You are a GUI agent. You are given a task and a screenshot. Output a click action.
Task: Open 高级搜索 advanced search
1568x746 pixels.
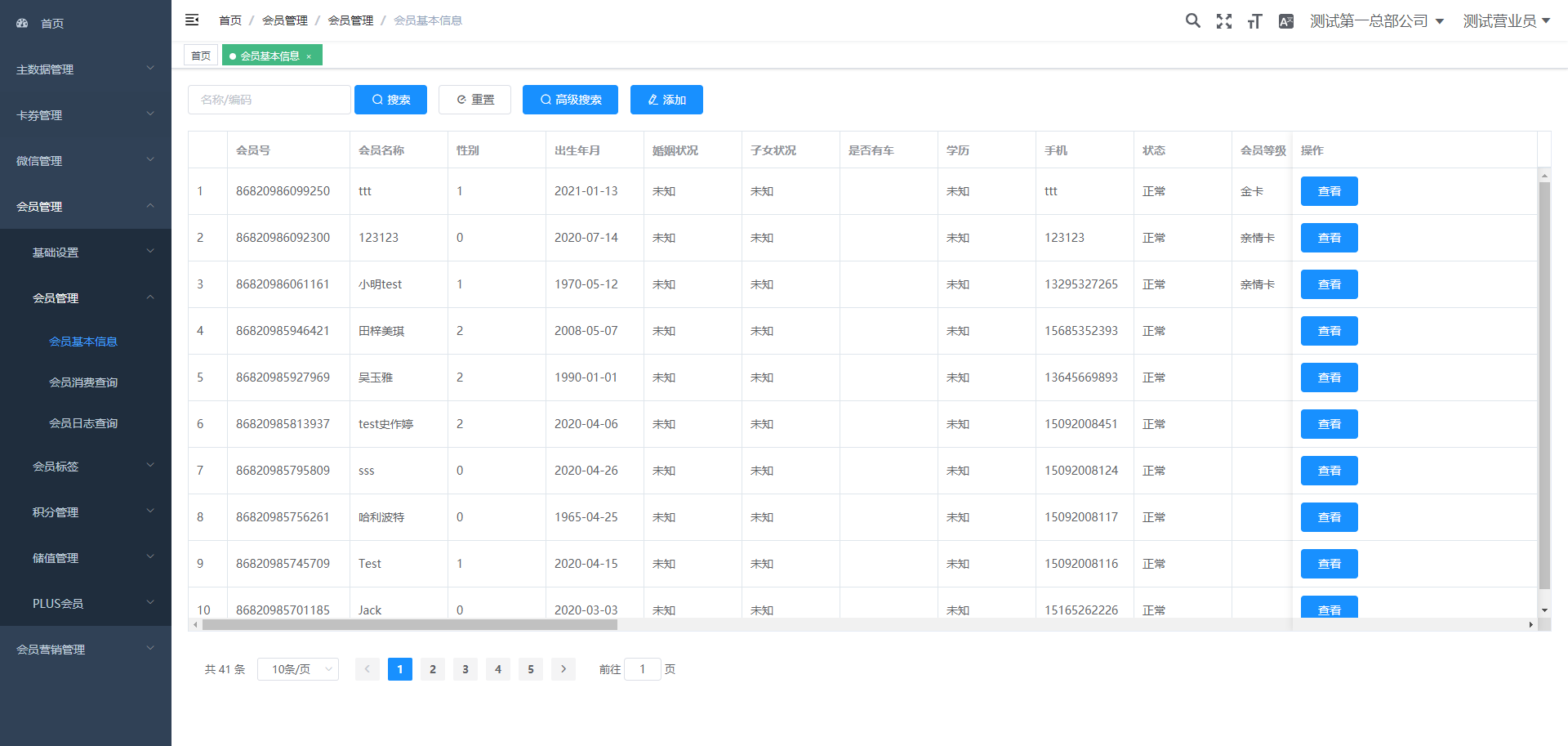click(570, 100)
